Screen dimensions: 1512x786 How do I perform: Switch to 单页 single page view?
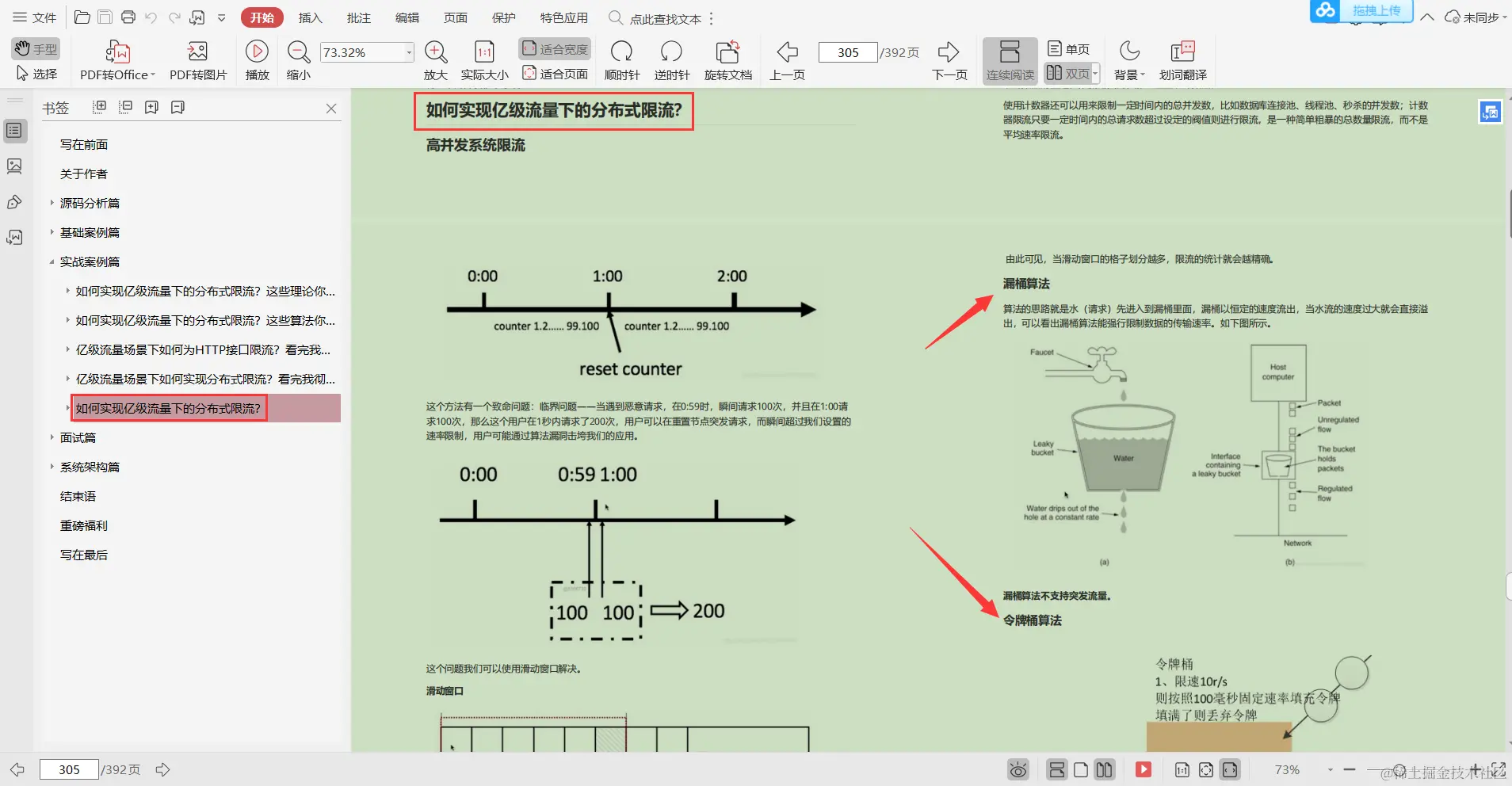point(1068,49)
